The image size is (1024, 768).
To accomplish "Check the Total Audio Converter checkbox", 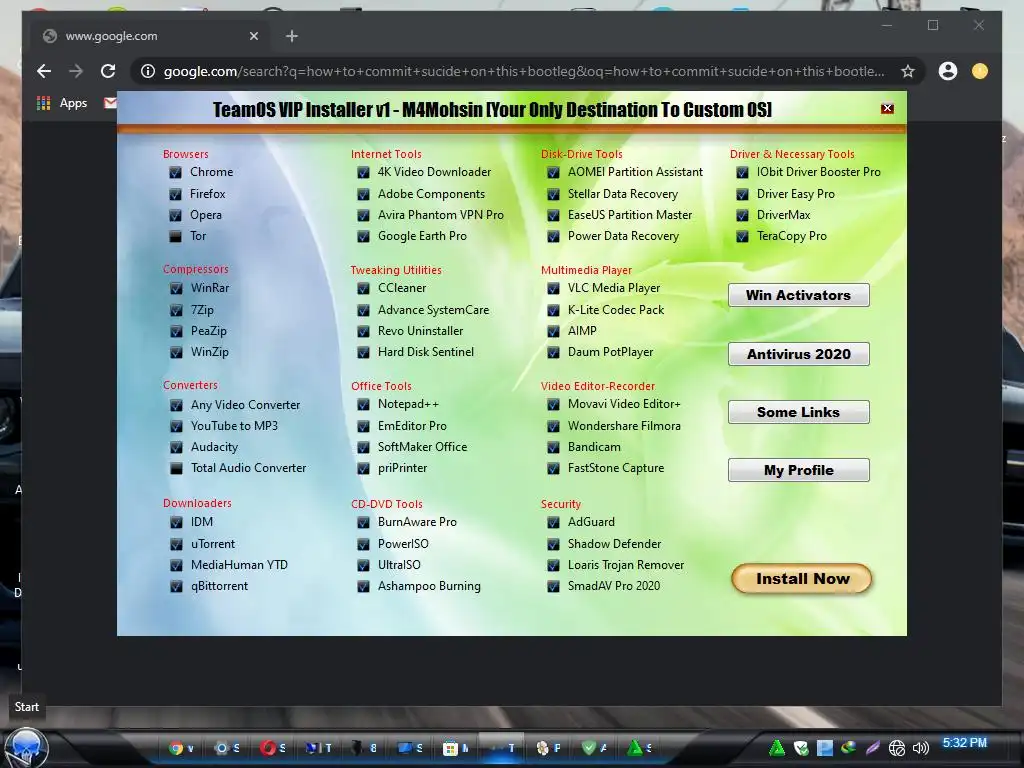I will pyautogui.click(x=176, y=468).
